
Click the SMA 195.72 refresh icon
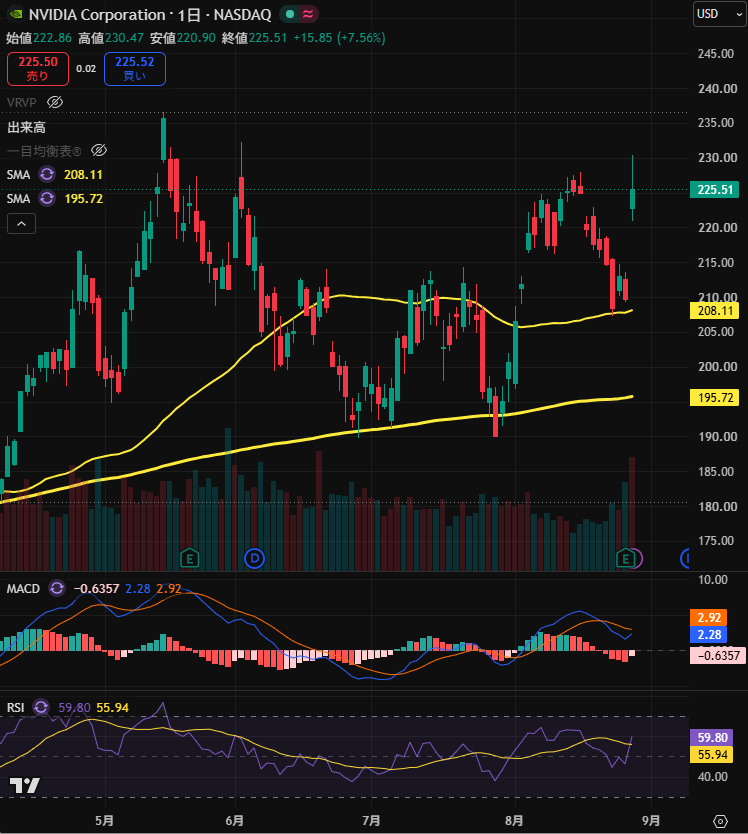tap(47, 198)
